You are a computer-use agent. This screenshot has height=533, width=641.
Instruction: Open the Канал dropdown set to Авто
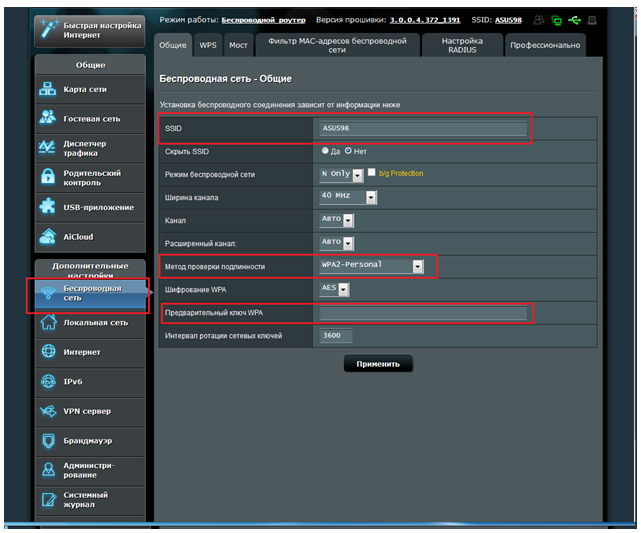point(336,220)
